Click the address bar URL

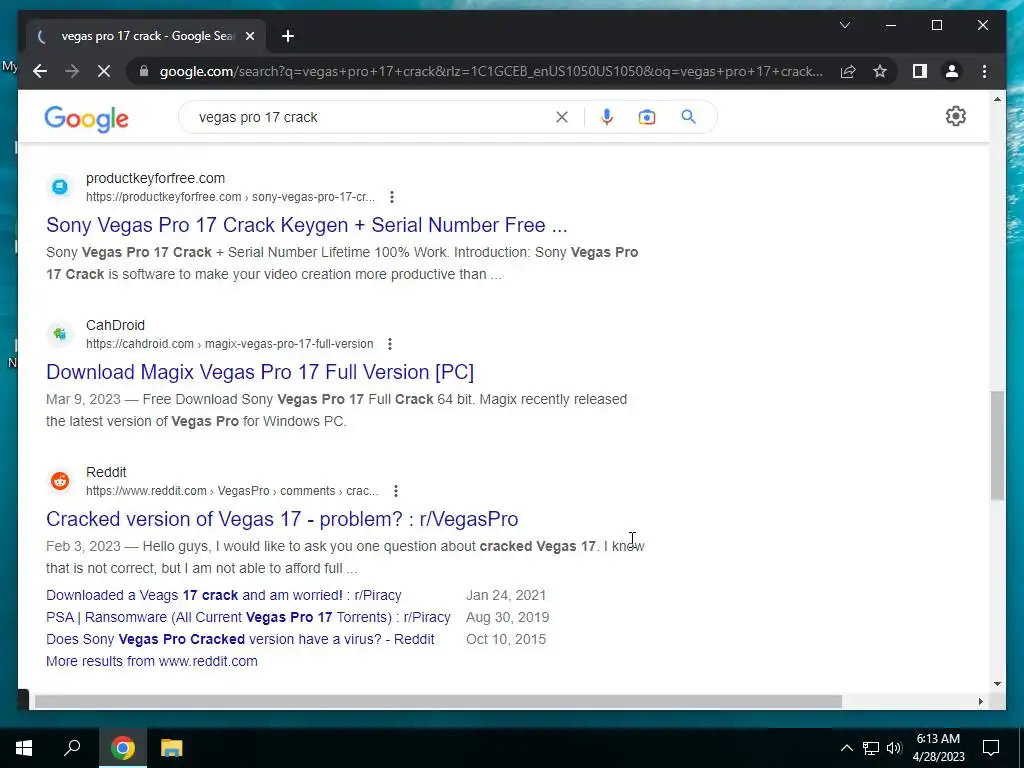(x=490, y=71)
